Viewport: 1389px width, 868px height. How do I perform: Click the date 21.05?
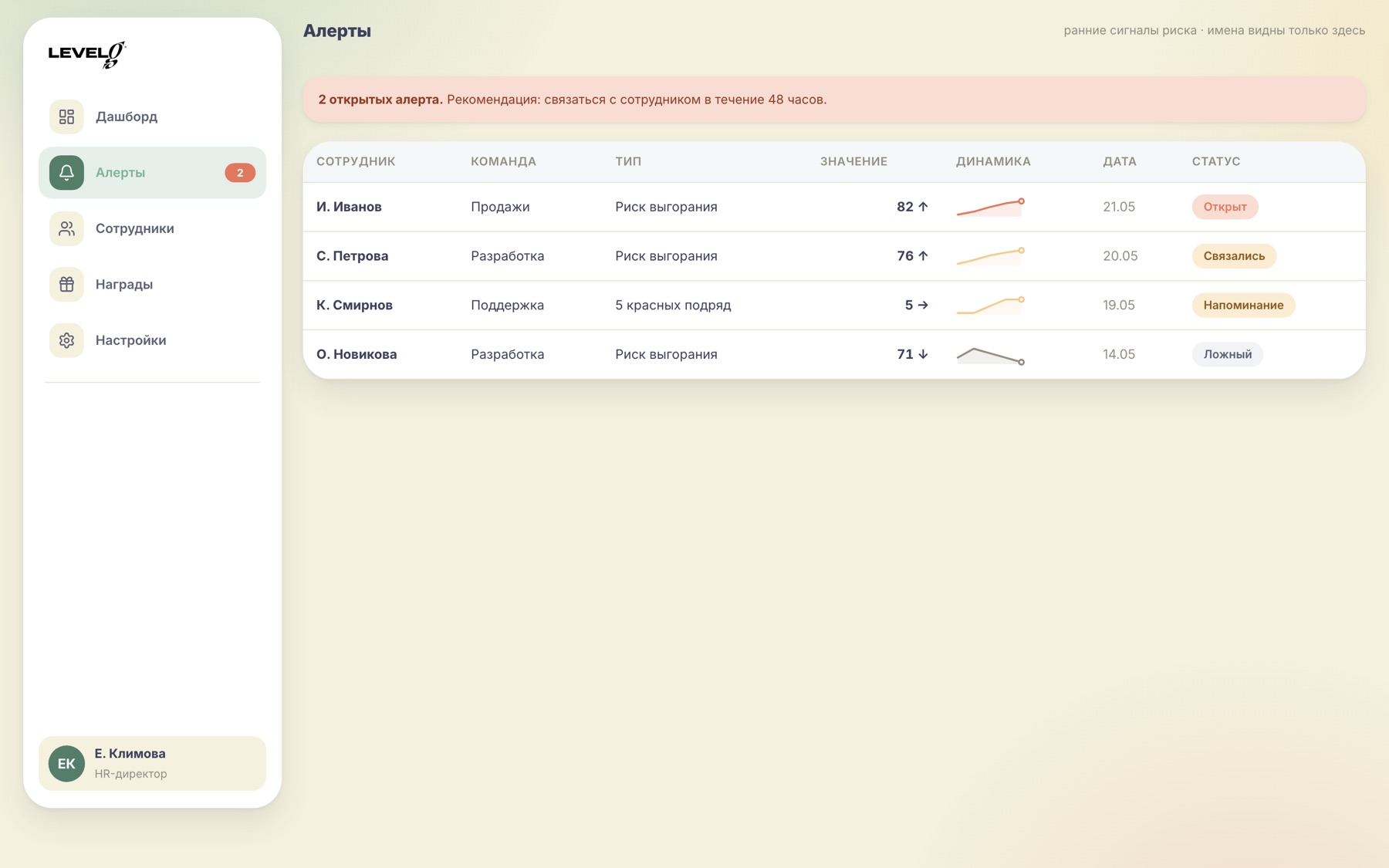pyautogui.click(x=1118, y=207)
